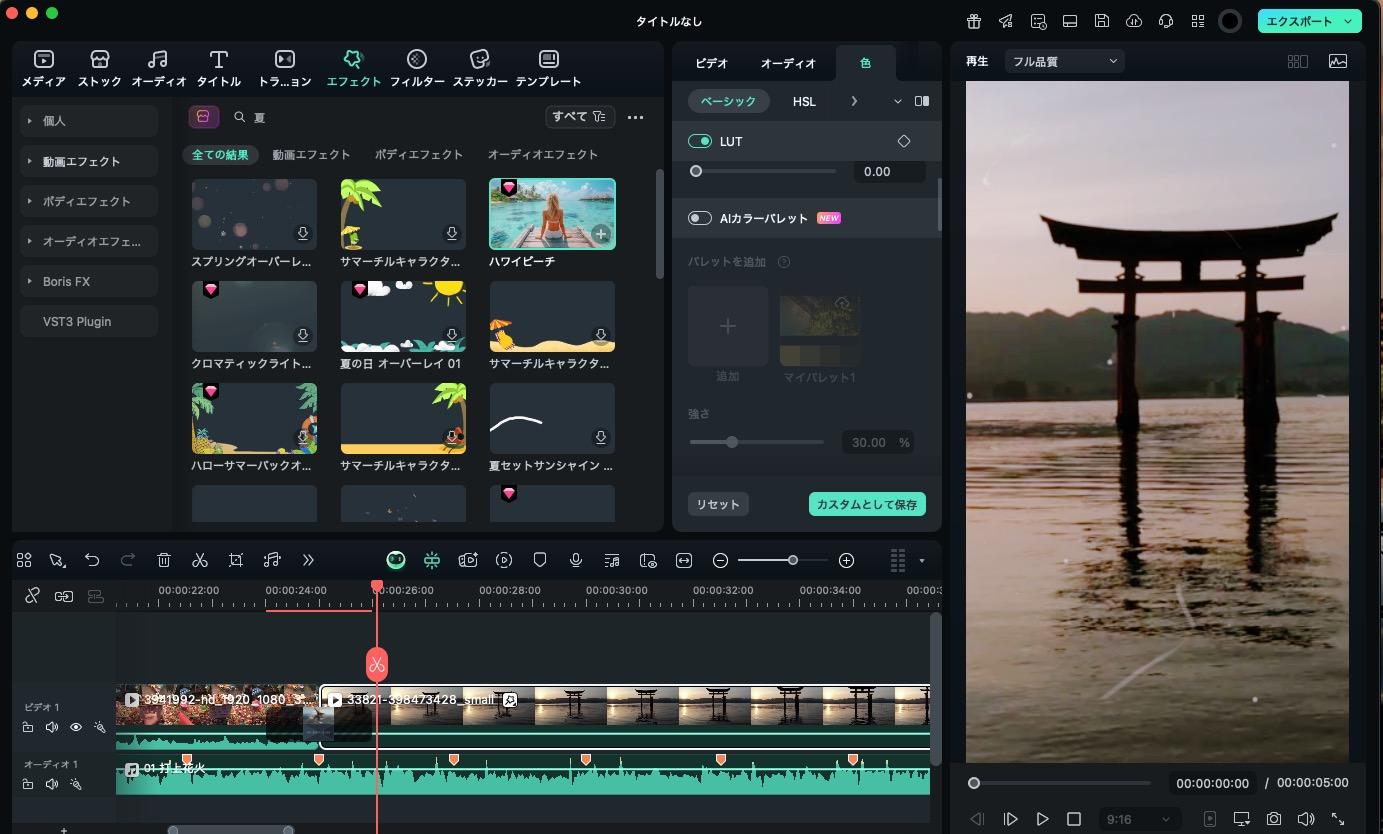Viewport: 1383px width, 834px height.
Task: Show more color tabs arrow
Action: click(854, 101)
